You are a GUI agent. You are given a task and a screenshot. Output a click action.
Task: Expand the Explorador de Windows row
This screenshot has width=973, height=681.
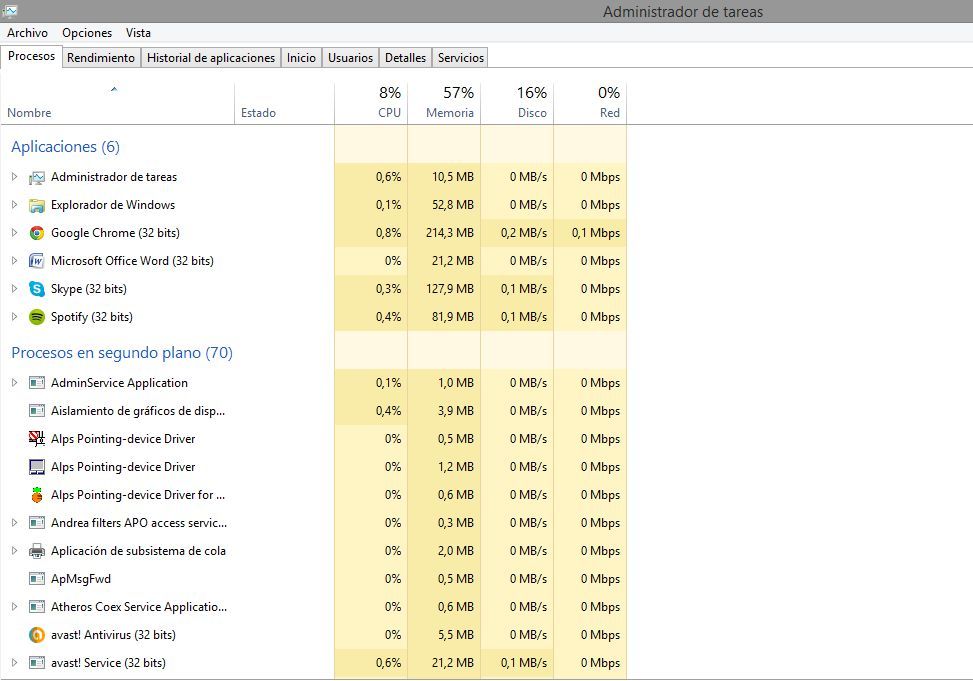(x=14, y=205)
